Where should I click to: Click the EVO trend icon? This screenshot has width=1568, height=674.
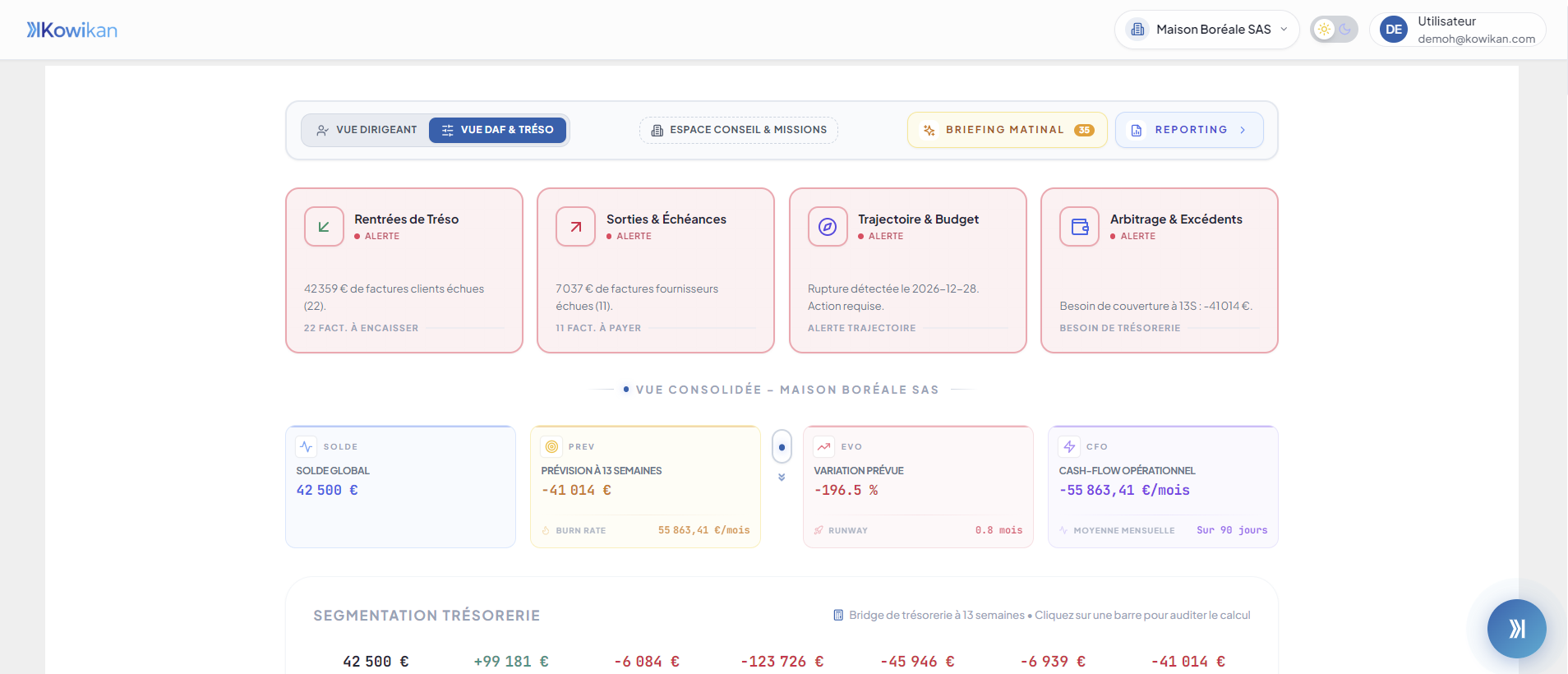pyautogui.click(x=823, y=446)
